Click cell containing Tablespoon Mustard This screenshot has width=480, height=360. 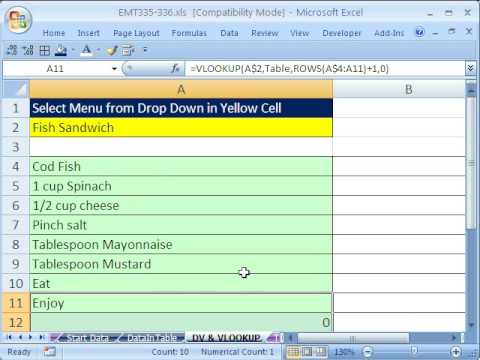click(181, 264)
